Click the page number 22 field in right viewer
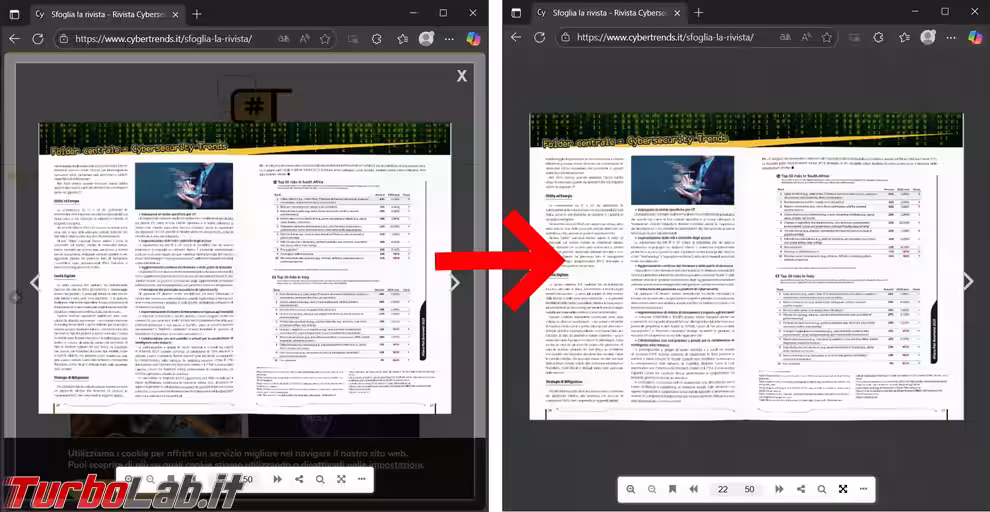Screen dimensions: 990x512 pos(722,490)
